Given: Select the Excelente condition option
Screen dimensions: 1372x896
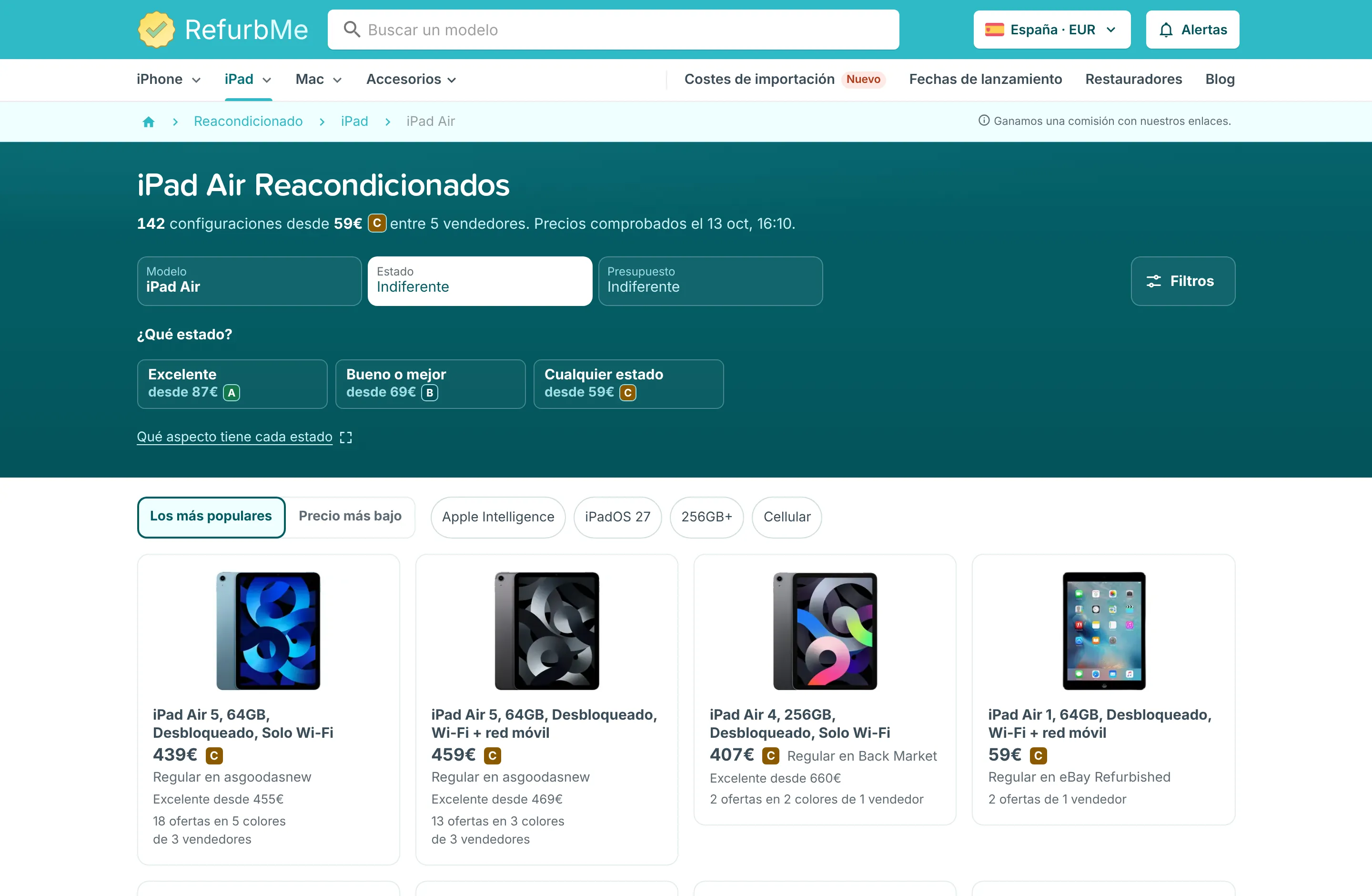Looking at the screenshot, I should point(232,384).
